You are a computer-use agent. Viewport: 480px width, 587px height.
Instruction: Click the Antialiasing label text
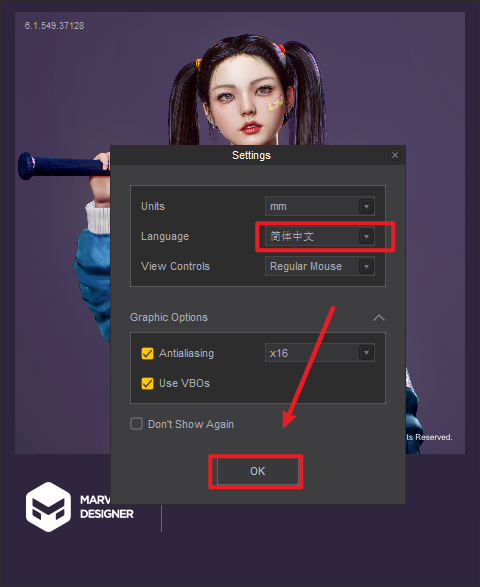coord(186,353)
